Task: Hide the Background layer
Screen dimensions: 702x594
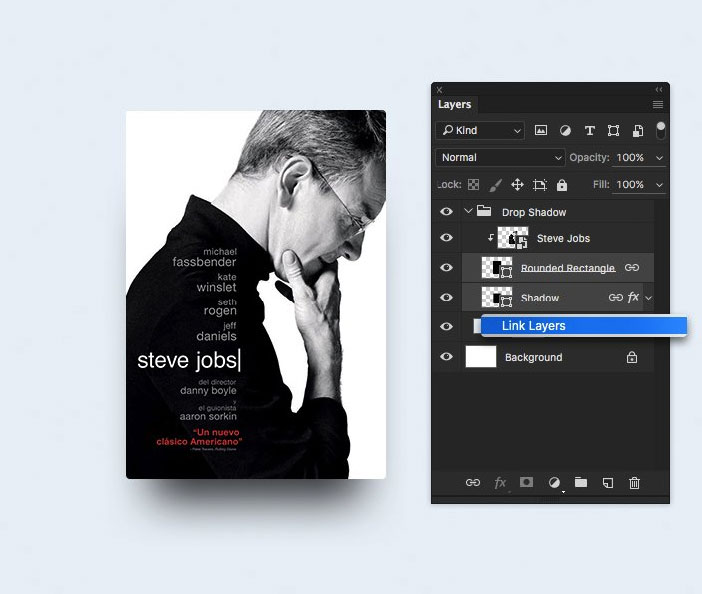Action: [446, 357]
